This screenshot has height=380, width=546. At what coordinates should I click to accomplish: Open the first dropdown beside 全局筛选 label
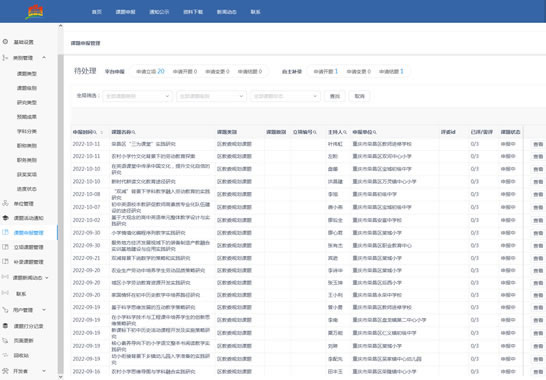click(x=138, y=96)
